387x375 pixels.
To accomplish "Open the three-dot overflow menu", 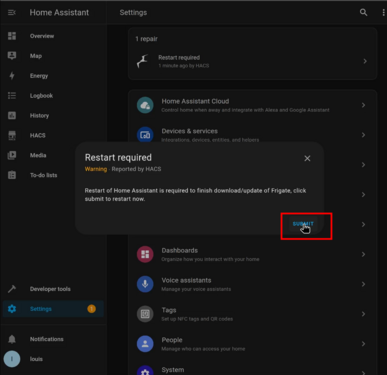I will click(383, 12).
